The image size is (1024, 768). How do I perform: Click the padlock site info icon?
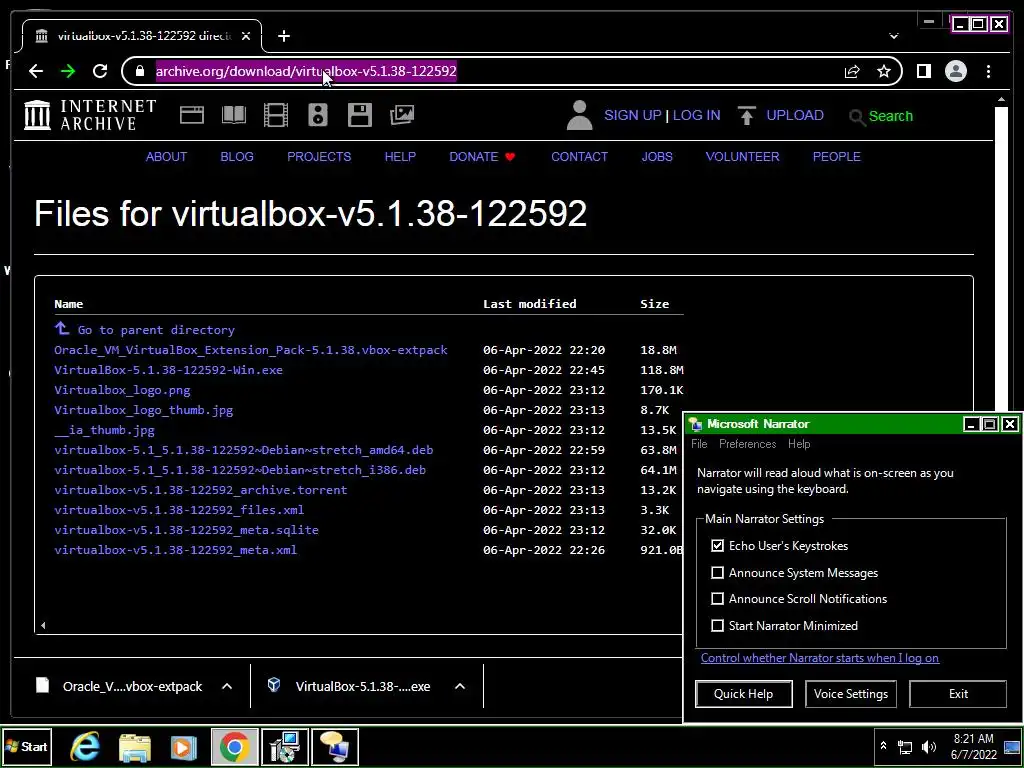pos(139,71)
